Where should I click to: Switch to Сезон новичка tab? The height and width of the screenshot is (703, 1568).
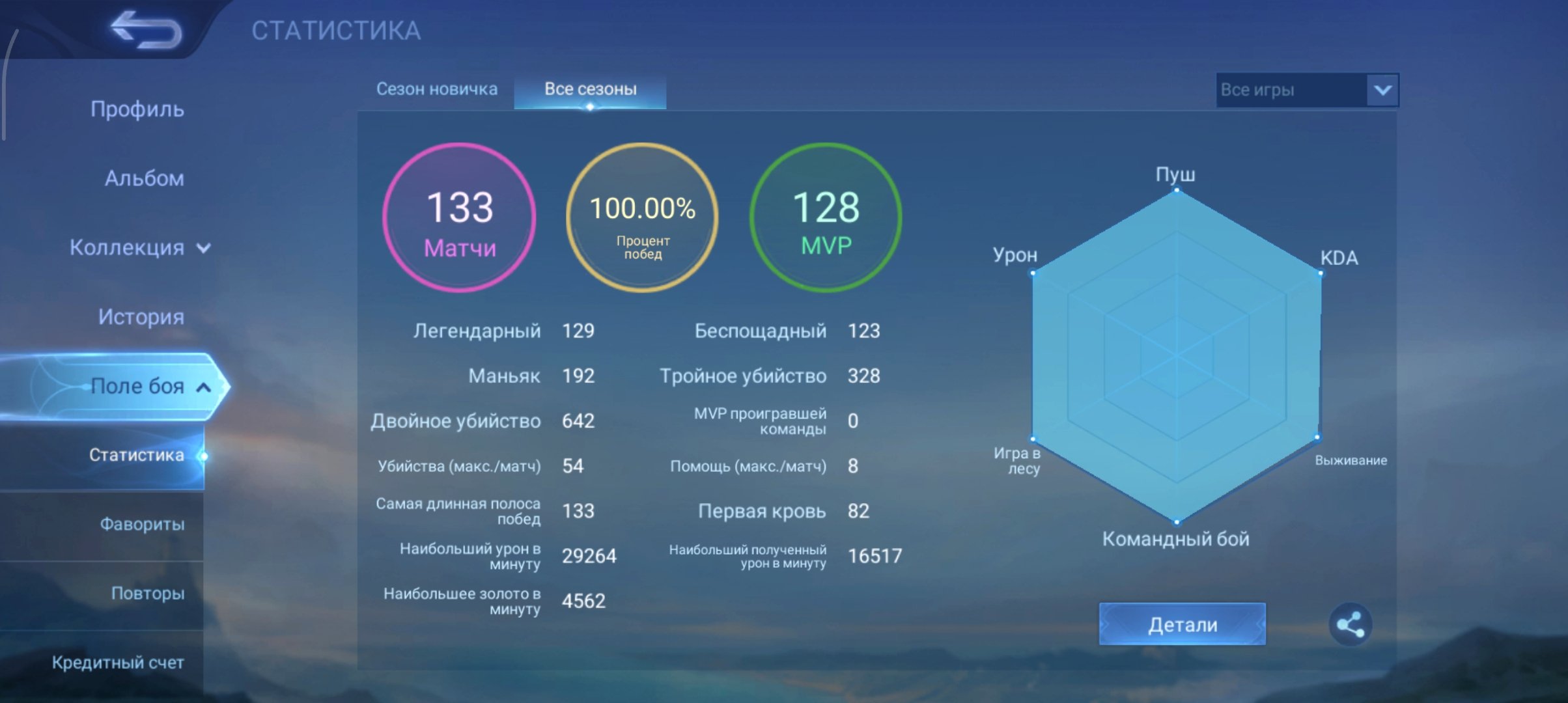(437, 89)
